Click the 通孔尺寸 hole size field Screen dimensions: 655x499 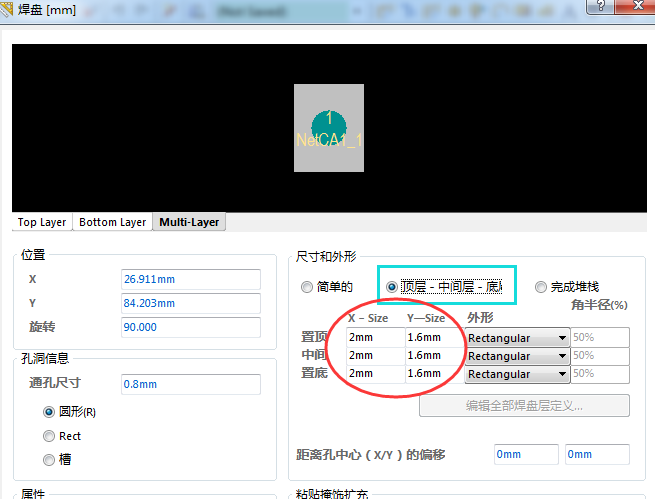click(x=189, y=383)
